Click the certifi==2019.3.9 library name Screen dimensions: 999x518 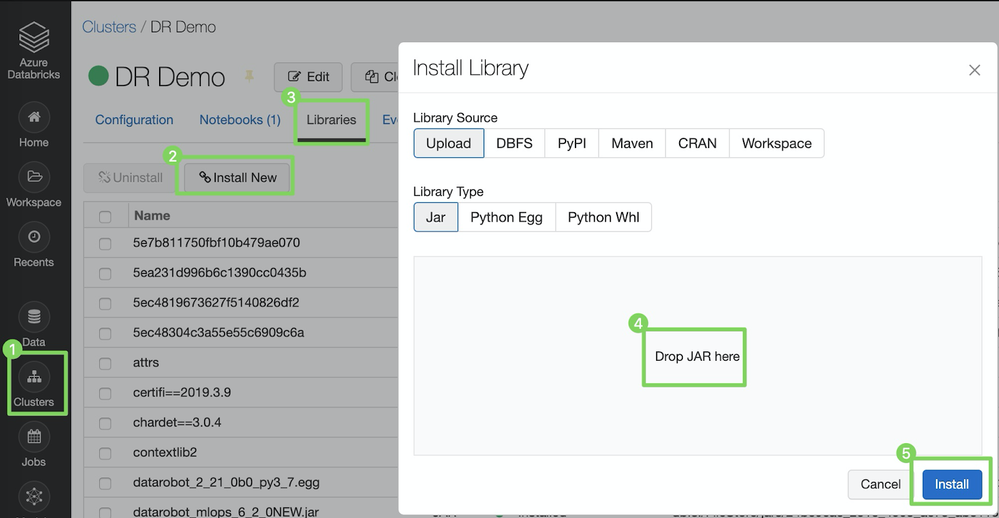tap(182, 392)
